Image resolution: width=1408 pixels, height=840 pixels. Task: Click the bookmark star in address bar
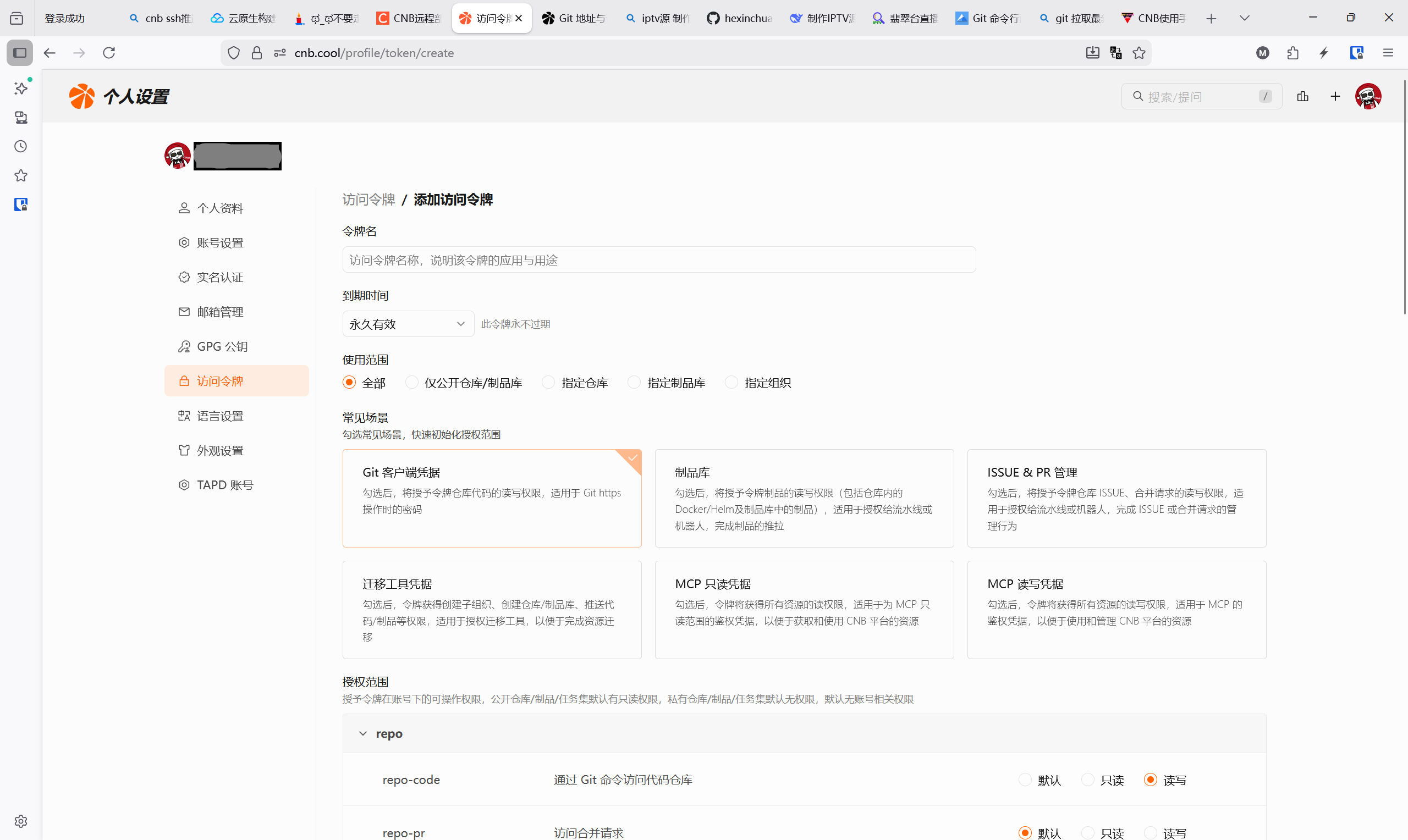coord(1139,53)
